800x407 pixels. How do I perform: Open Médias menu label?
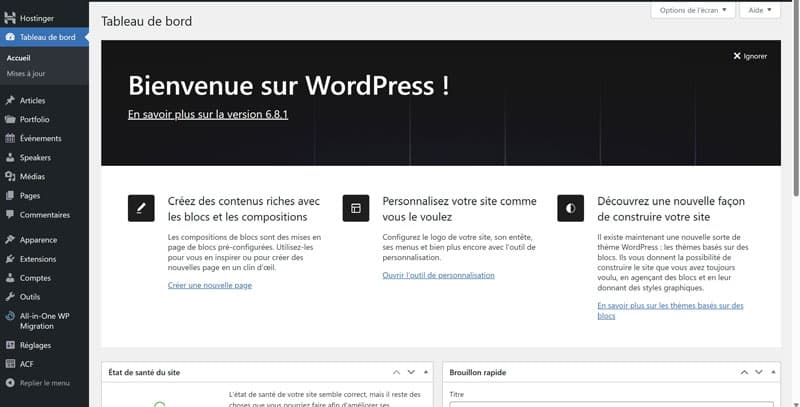click(32, 176)
